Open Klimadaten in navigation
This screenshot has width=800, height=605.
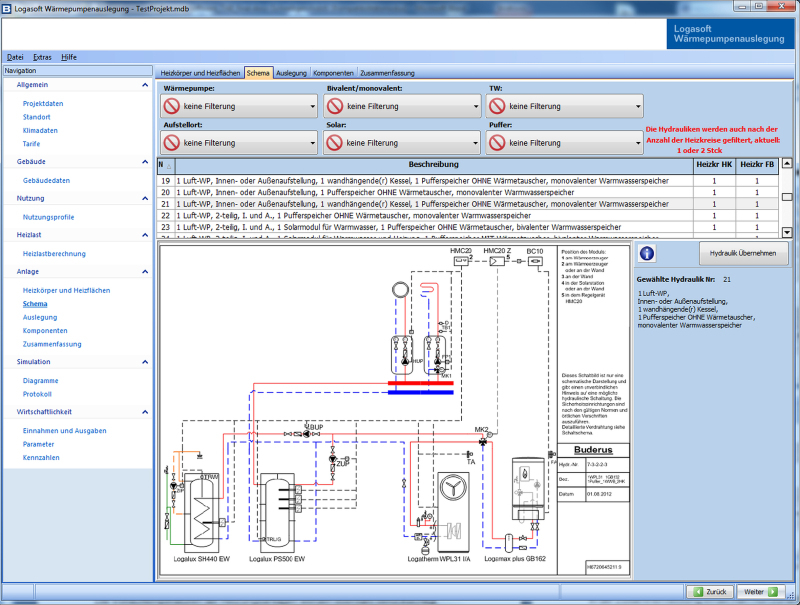[40, 131]
